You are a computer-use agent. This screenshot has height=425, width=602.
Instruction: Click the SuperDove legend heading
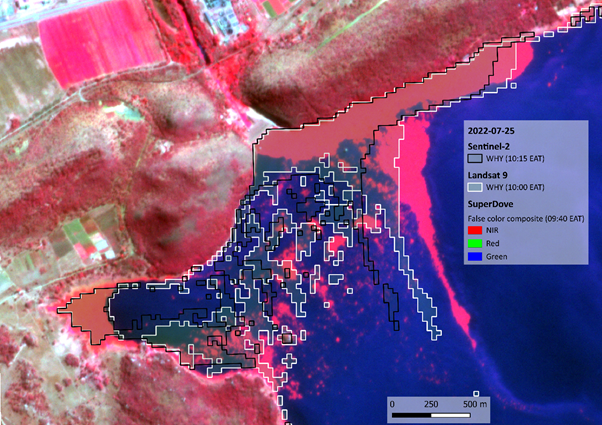(x=490, y=204)
